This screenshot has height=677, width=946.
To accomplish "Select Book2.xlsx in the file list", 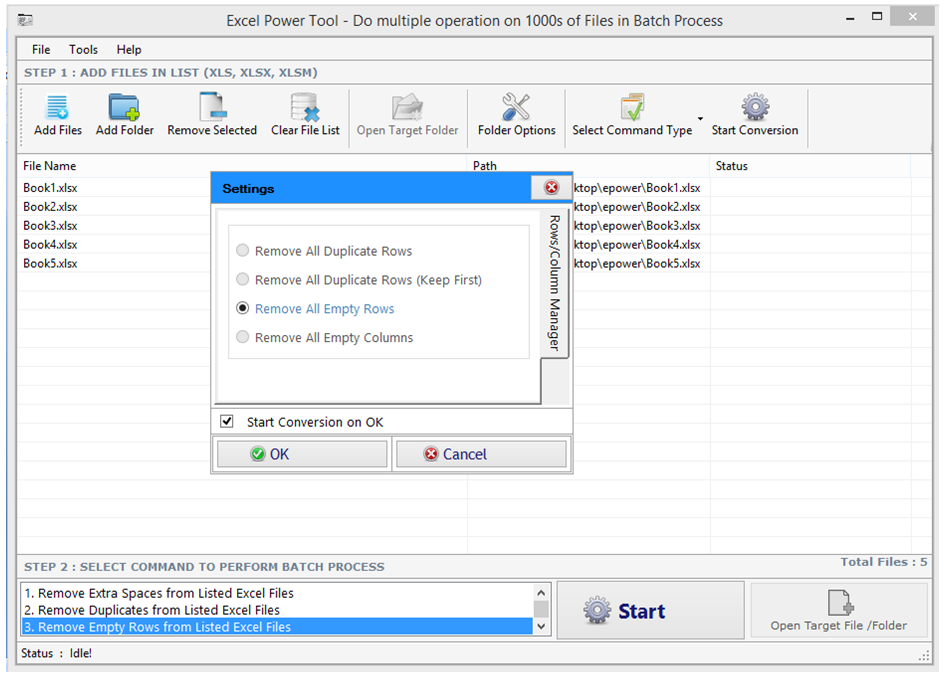I will 50,206.
